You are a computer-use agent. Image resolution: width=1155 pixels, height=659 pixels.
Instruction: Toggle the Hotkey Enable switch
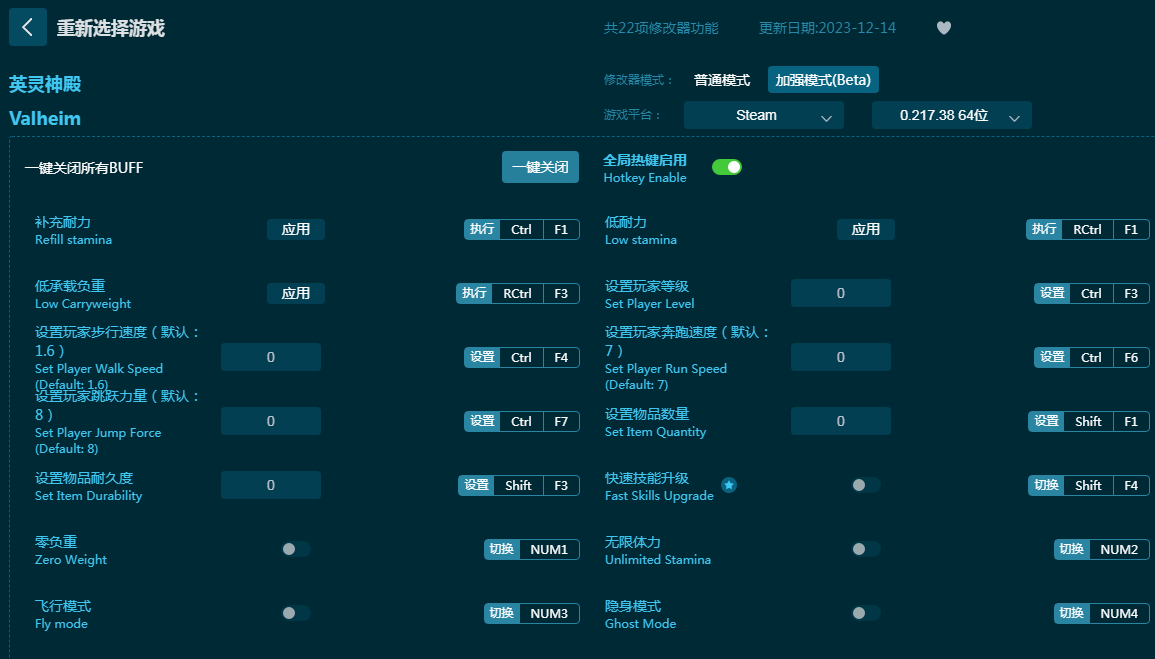pyautogui.click(x=727, y=167)
